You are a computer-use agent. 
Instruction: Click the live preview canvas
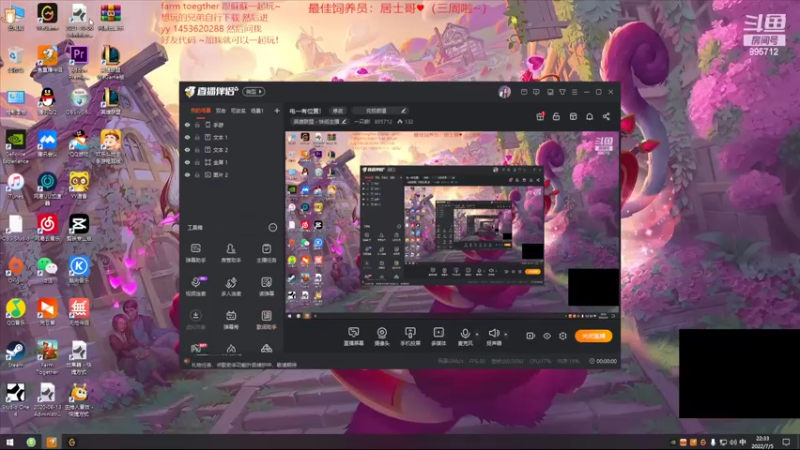[452, 225]
